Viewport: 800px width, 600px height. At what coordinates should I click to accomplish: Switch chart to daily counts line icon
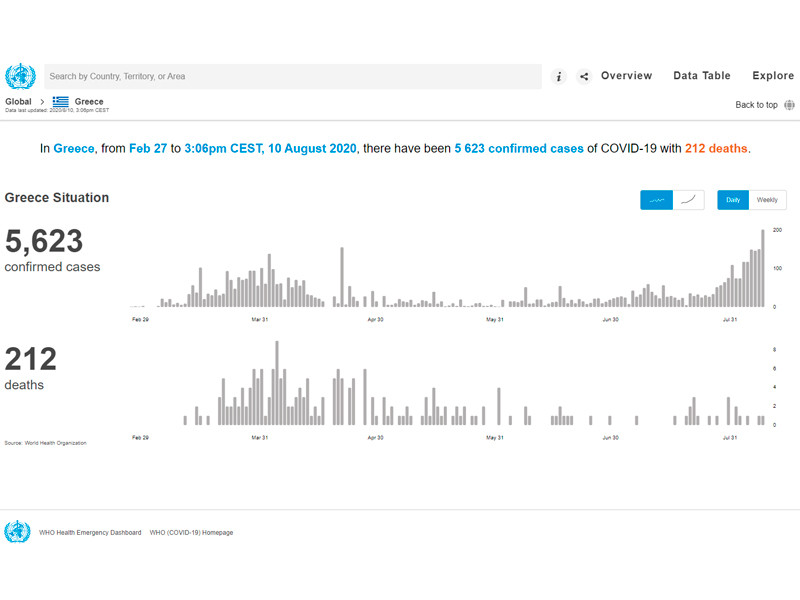tap(657, 200)
